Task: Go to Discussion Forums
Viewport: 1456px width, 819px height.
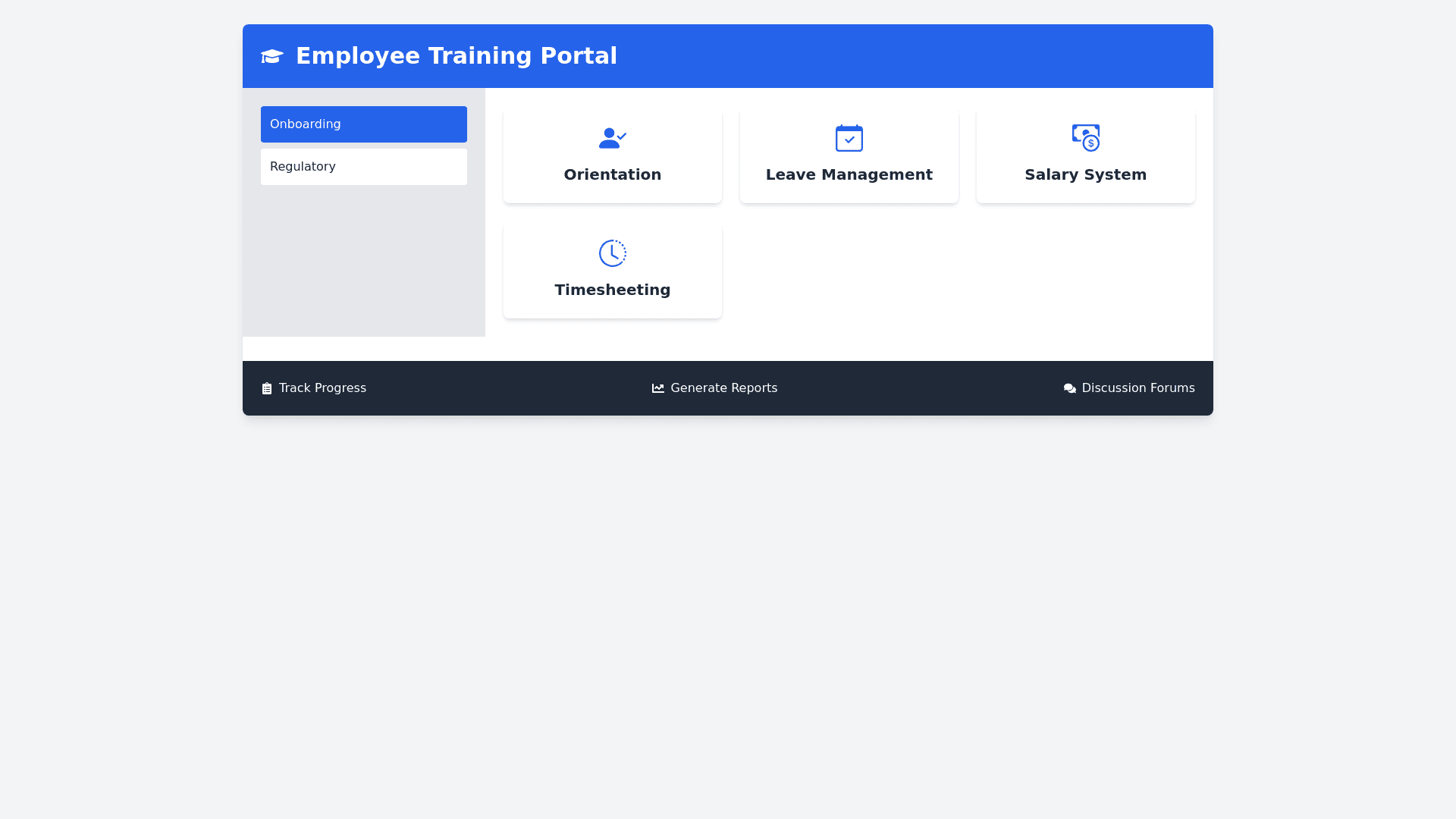Action: point(1137,388)
